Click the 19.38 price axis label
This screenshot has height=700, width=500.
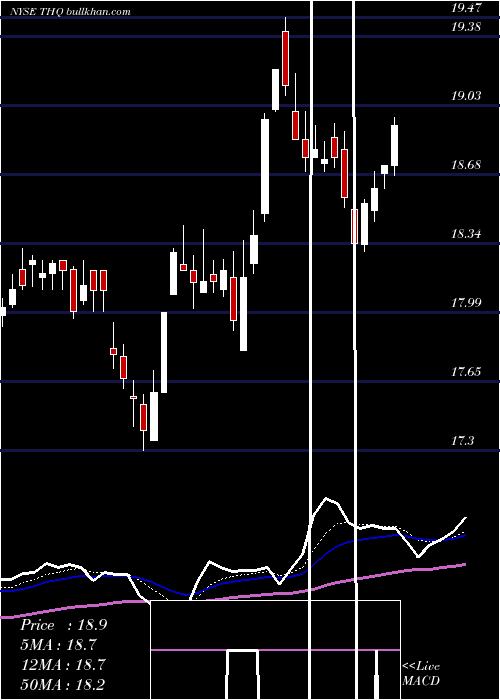pyautogui.click(x=466, y=27)
